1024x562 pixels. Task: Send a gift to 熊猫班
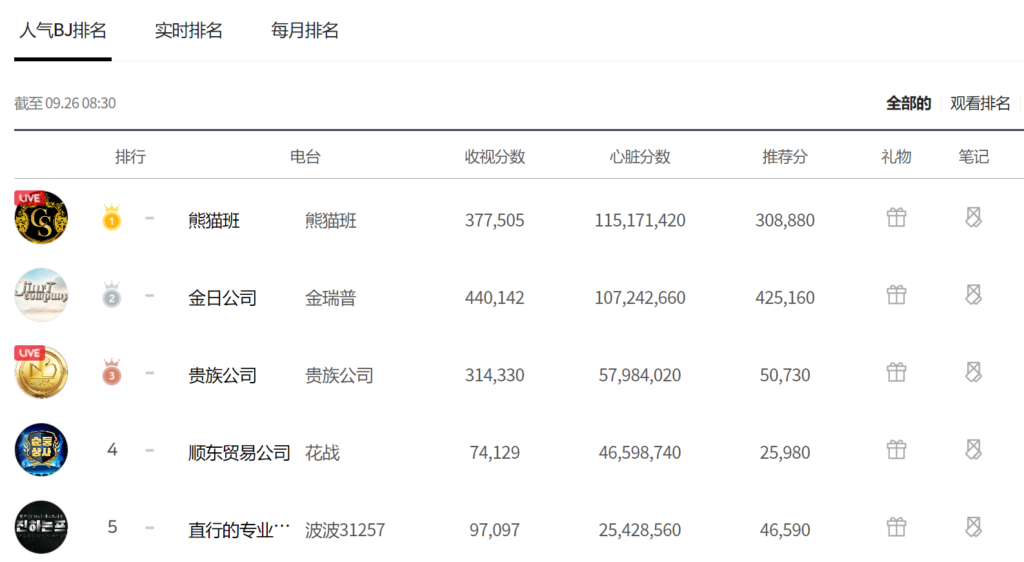click(x=897, y=217)
